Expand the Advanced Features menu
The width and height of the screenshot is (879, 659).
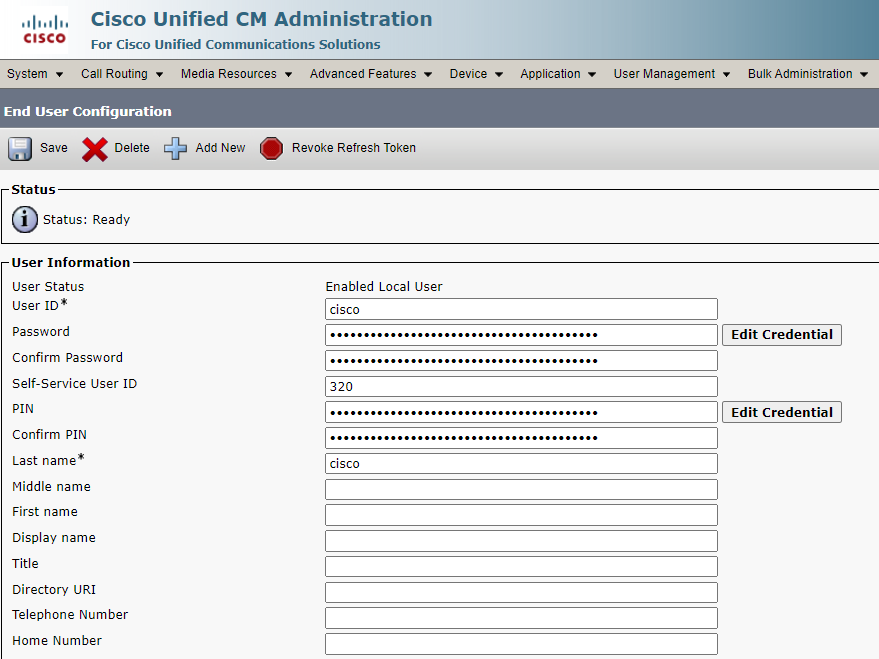[370, 74]
